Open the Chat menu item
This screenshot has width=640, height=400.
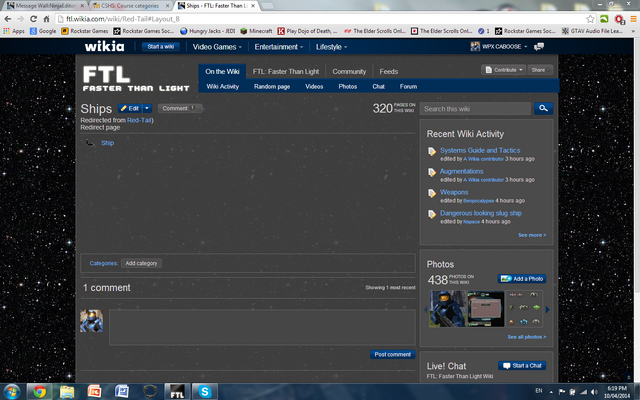(378, 87)
